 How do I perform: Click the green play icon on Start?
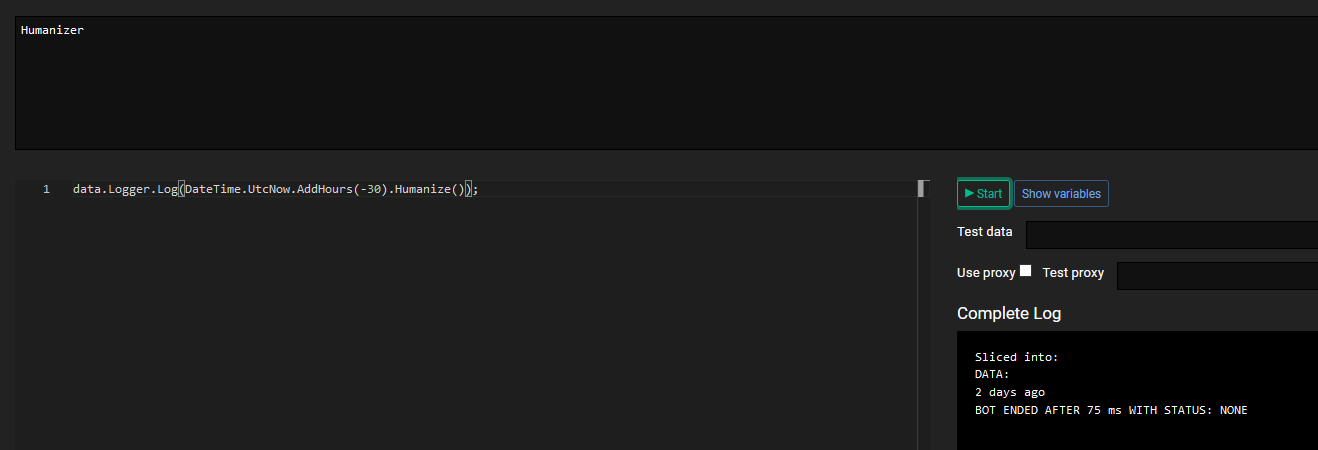969,193
